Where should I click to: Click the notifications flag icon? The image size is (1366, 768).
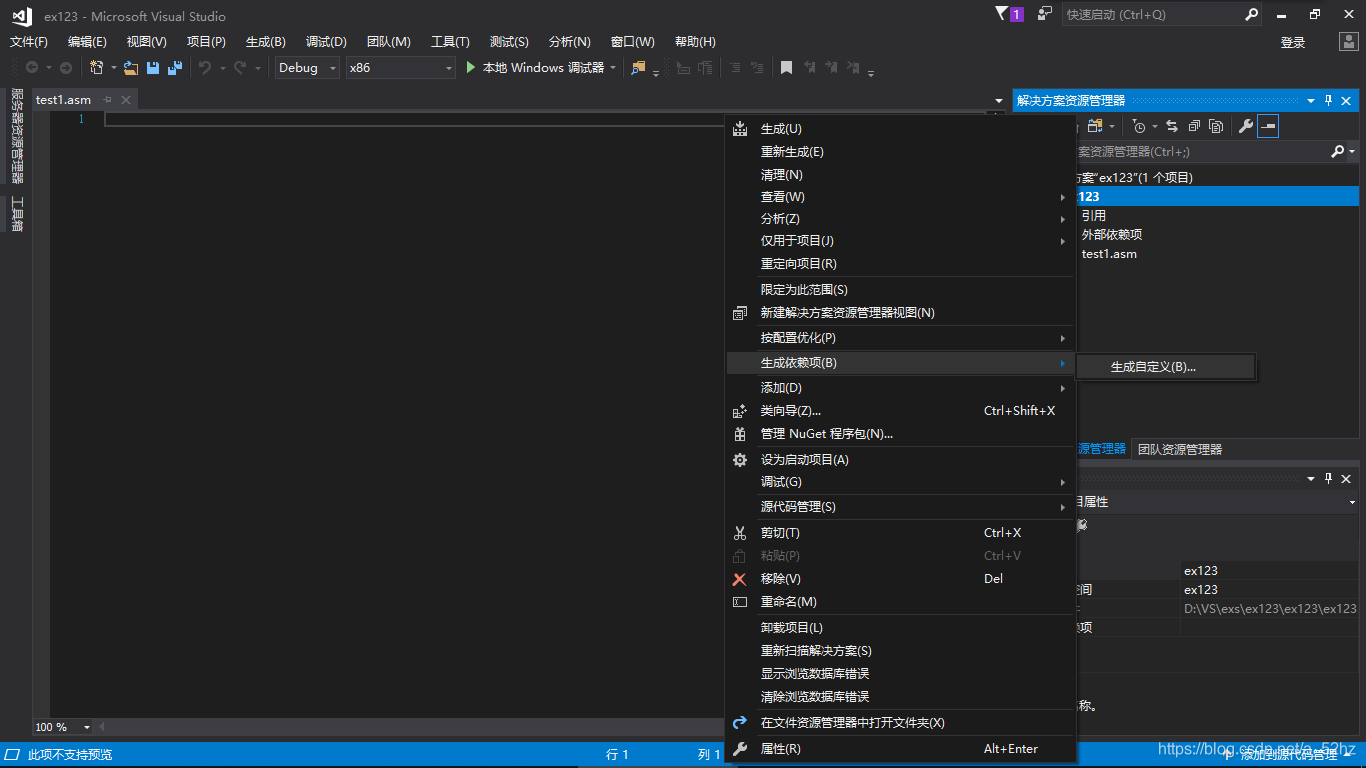point(1003,14)
